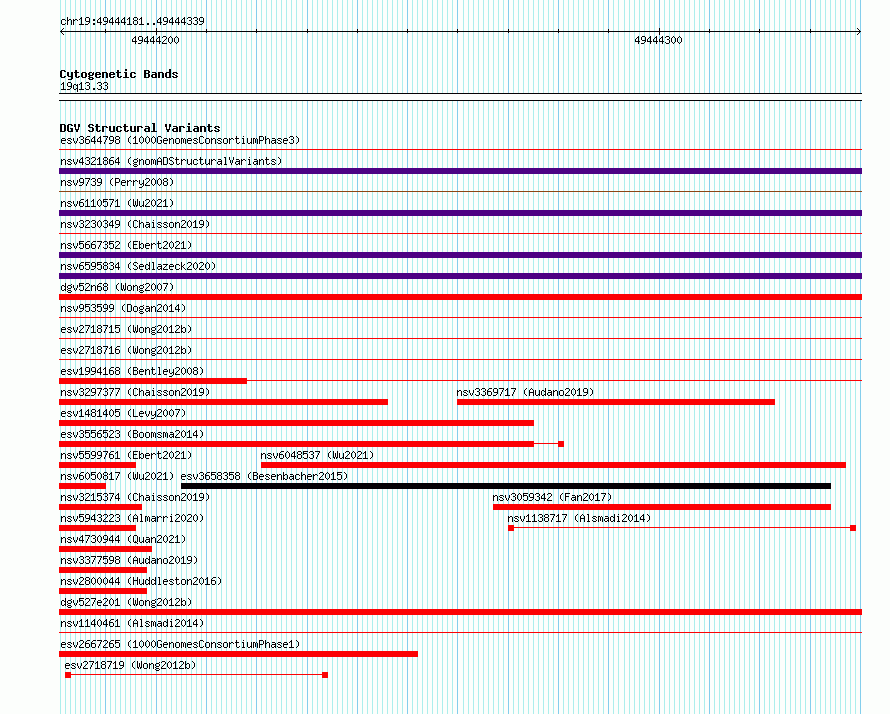This screenshot has width=890, height=714.
Task: Select the esv2718715 Wong2012b label
Action: point(126,329)
